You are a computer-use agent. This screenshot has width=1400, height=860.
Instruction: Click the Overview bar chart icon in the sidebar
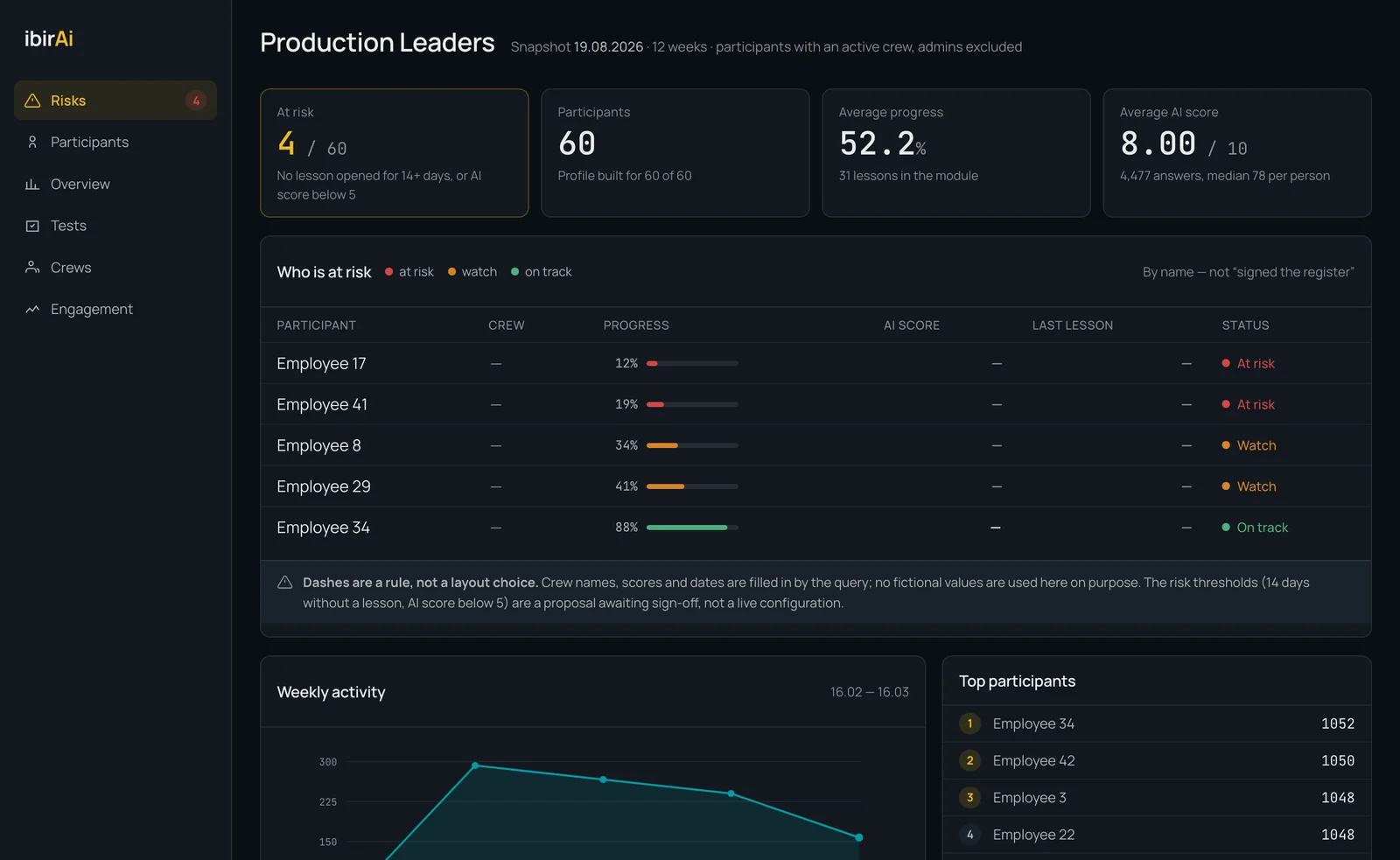pyautogui.click(x=32, y=184)
